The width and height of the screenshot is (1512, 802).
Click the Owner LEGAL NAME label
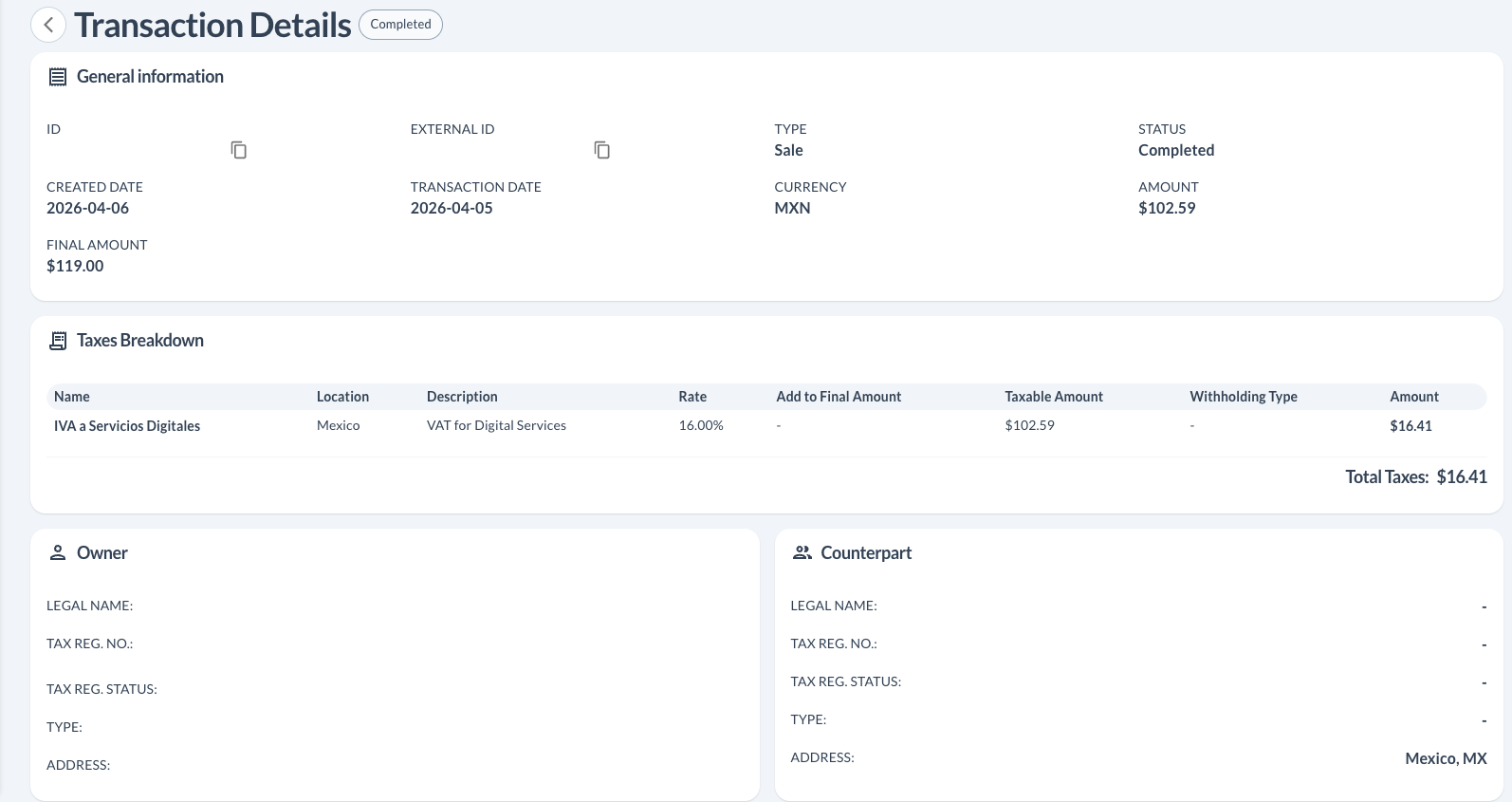coord(90,606)
